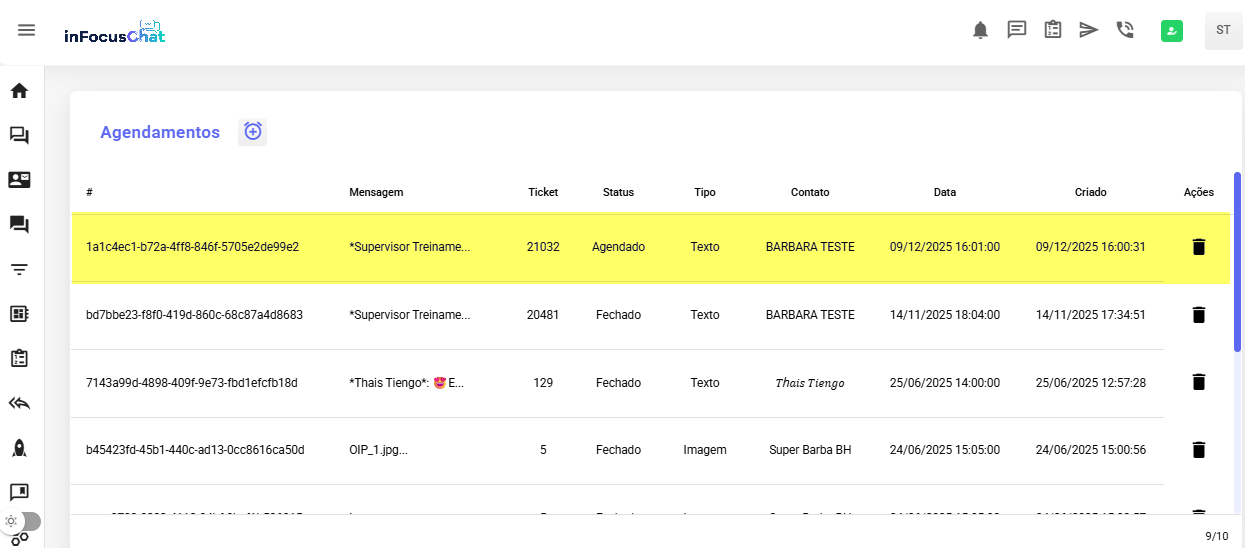
Task: Open the hamburger navigation menu
Action: pos(27,30)
